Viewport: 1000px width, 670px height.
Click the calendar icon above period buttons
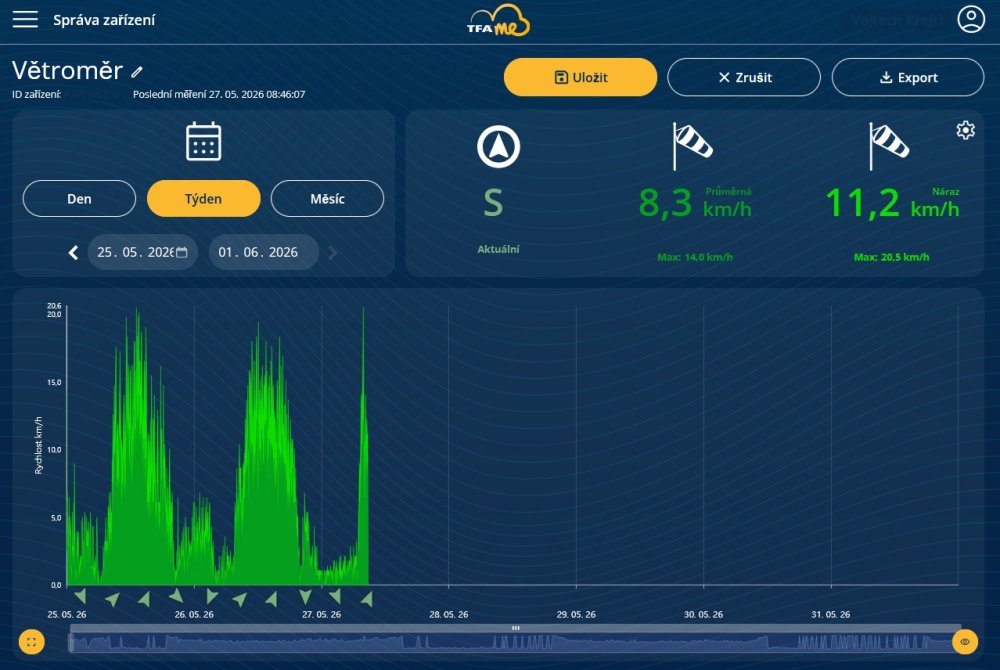[203, 142]
